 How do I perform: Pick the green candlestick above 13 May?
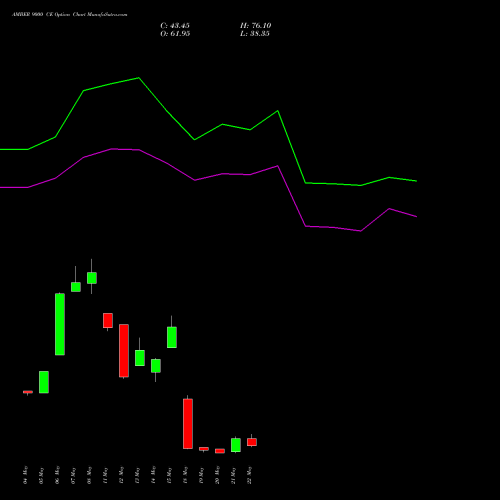pos(140,358)
